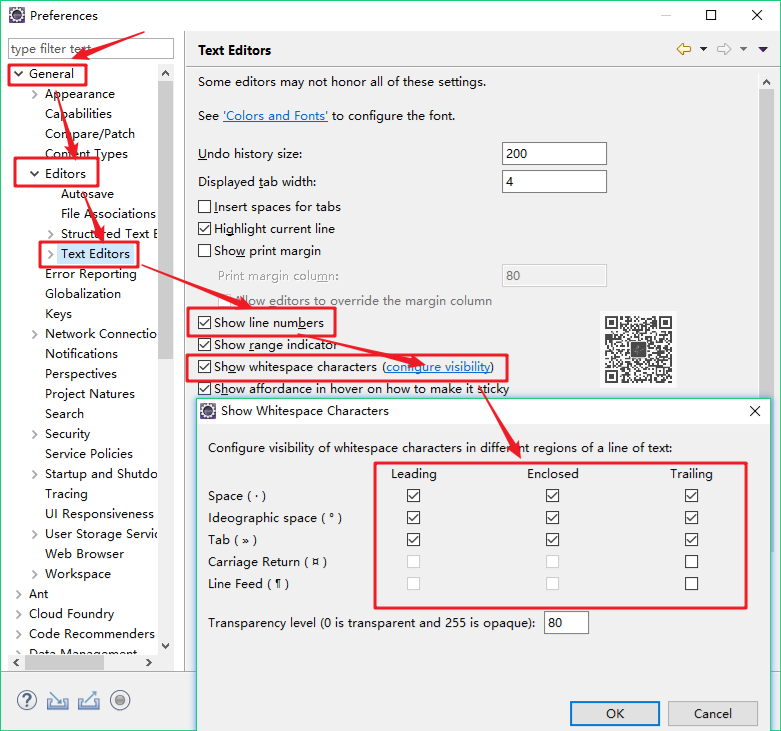The width and height of the screenshot is (781, 731).
Task: Click the forward navigation arrow icon
Action: pos(724,49)
